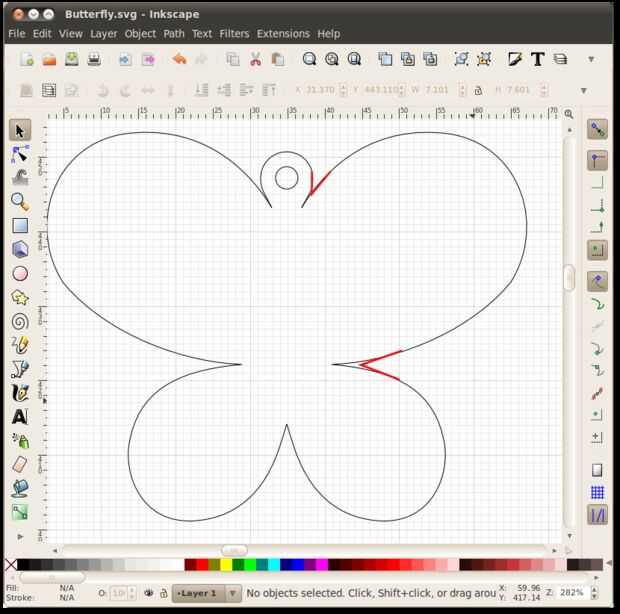Select the Rectangle tool
The width and height of the screenshot is (620, 614).
click(x=20, y=226)
